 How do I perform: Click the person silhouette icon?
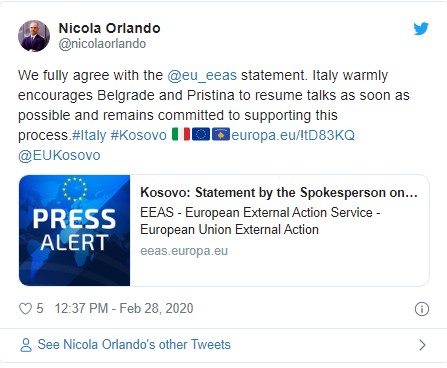point(26,345)
